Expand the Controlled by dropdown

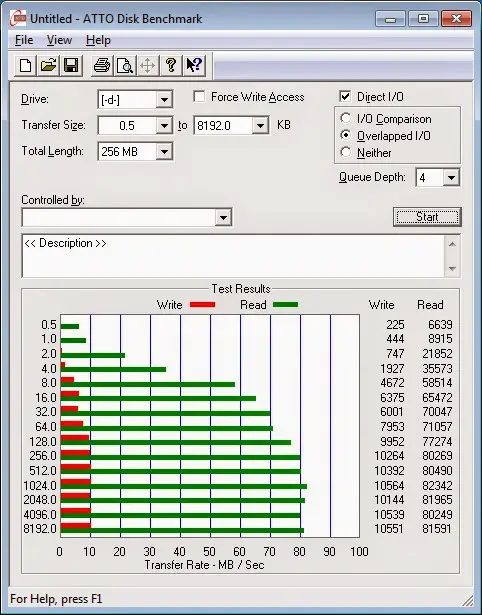pyautogui.click(x=223, y=217)
